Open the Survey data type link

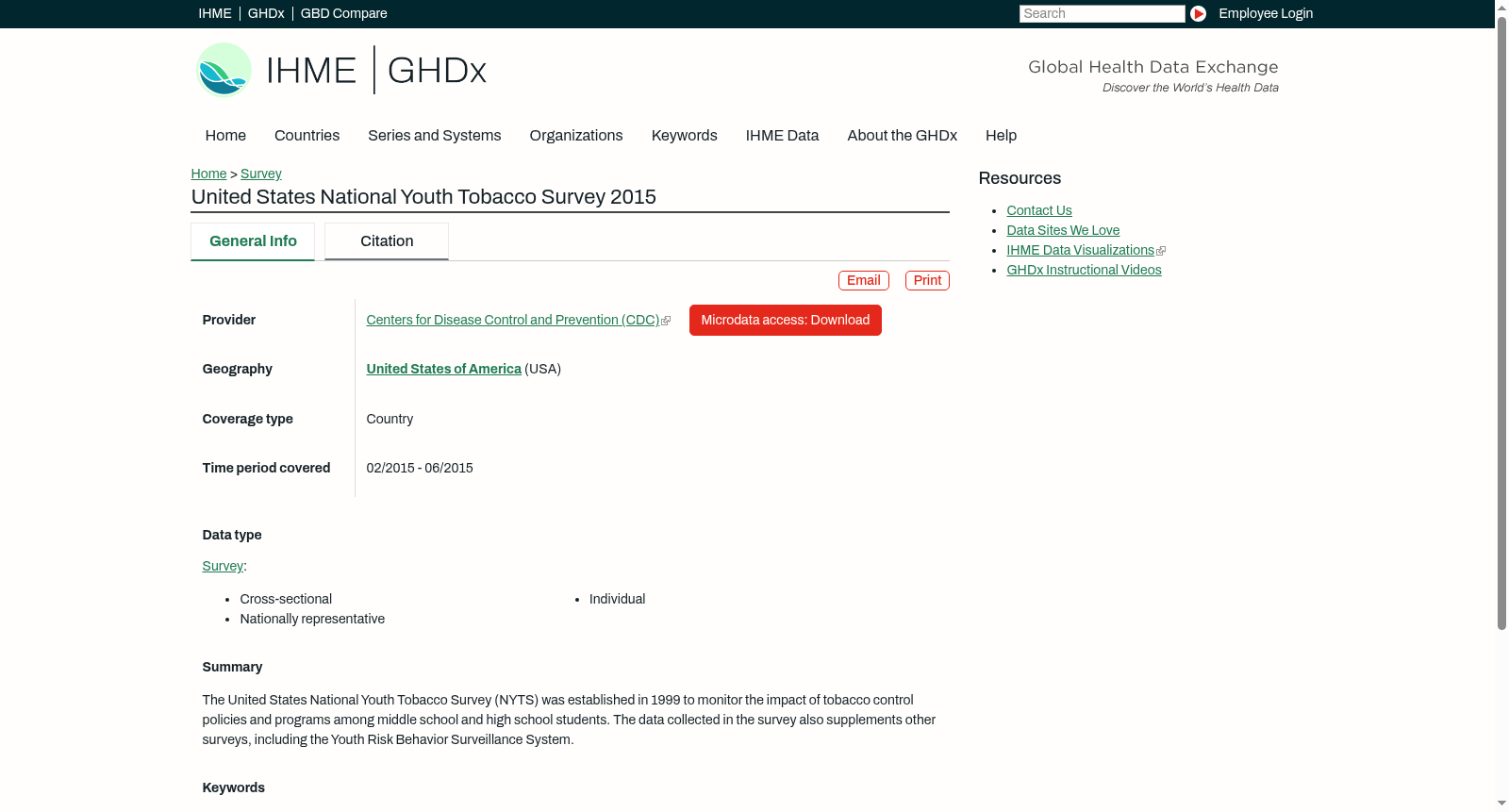223,567
